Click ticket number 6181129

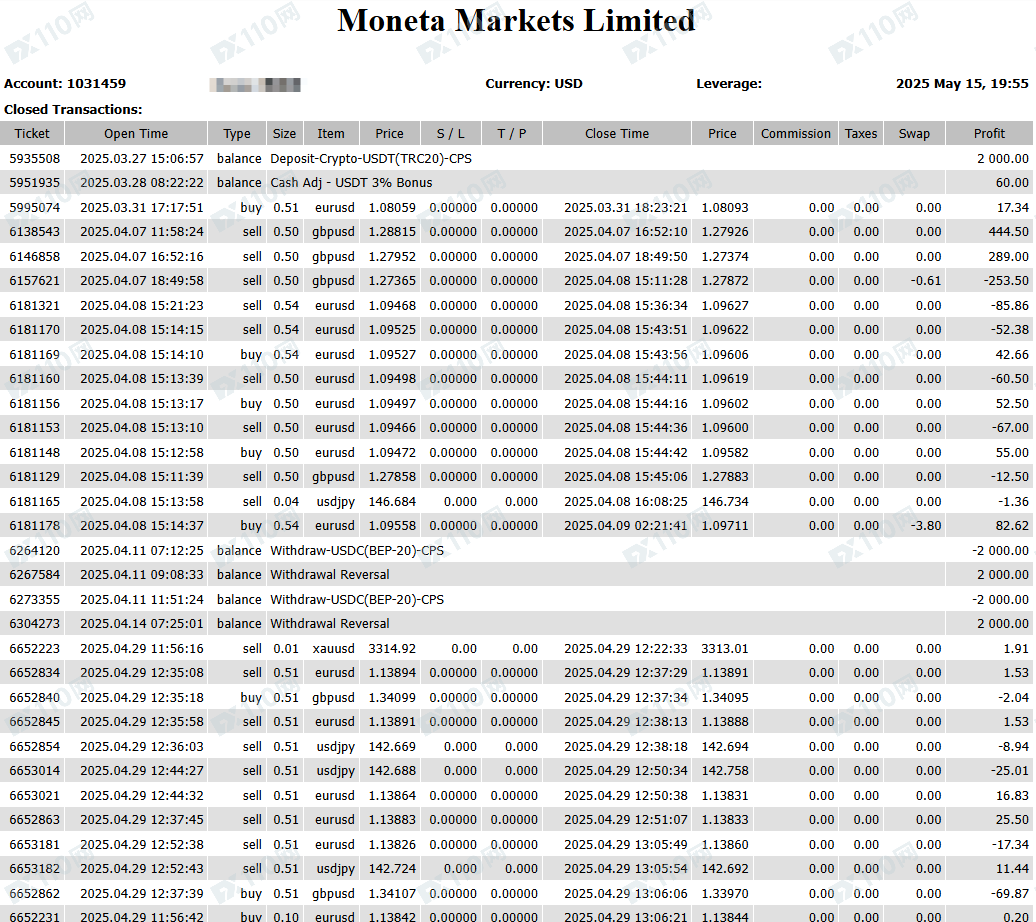pos(34,476)
